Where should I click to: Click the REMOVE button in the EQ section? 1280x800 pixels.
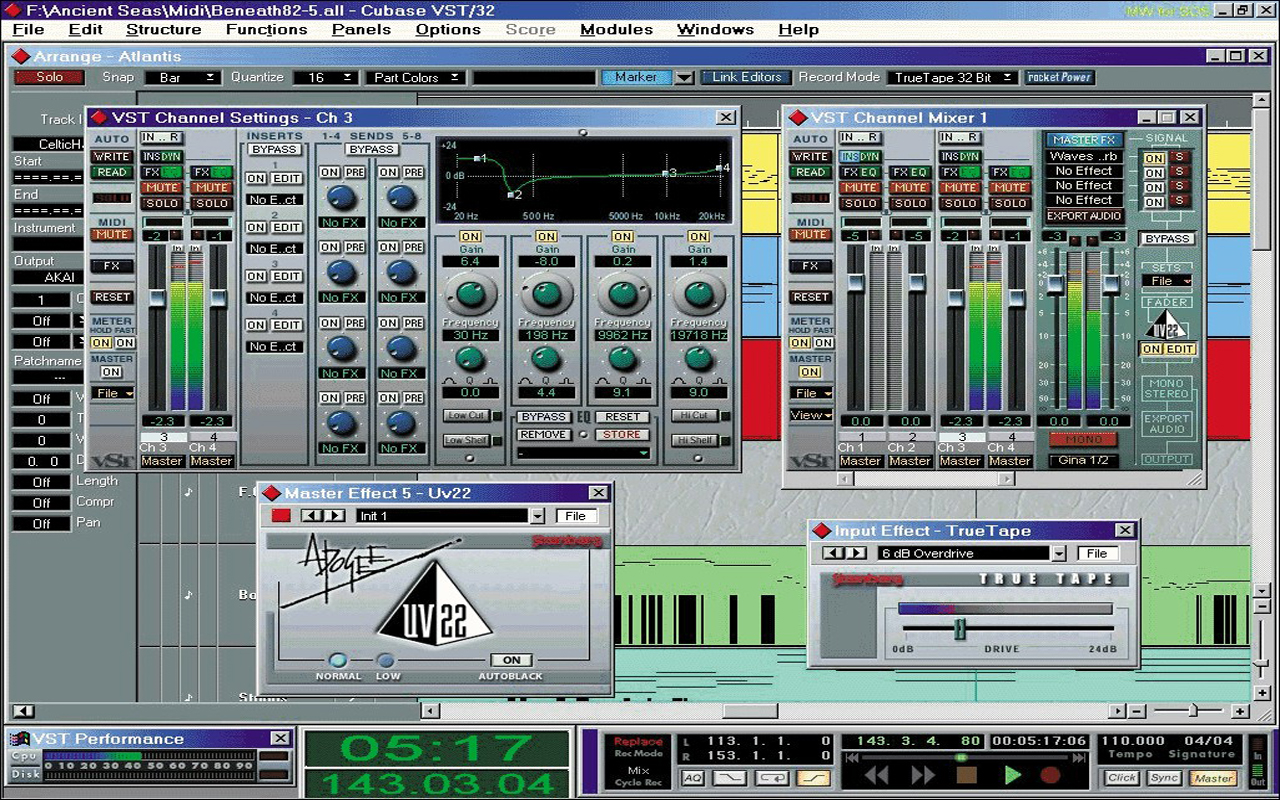[x=544, y=435]
